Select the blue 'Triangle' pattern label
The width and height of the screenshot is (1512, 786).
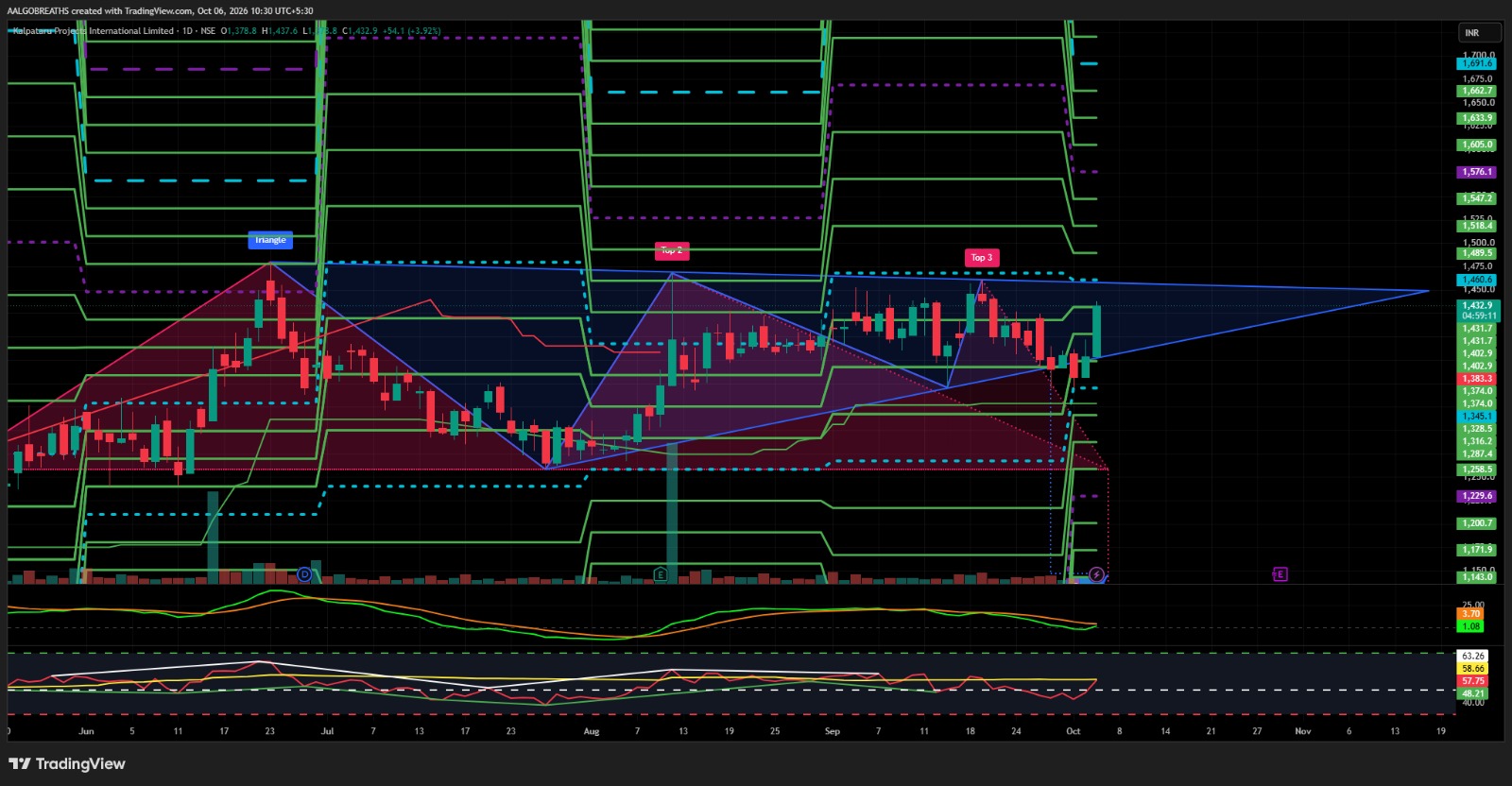pos(270,240)
